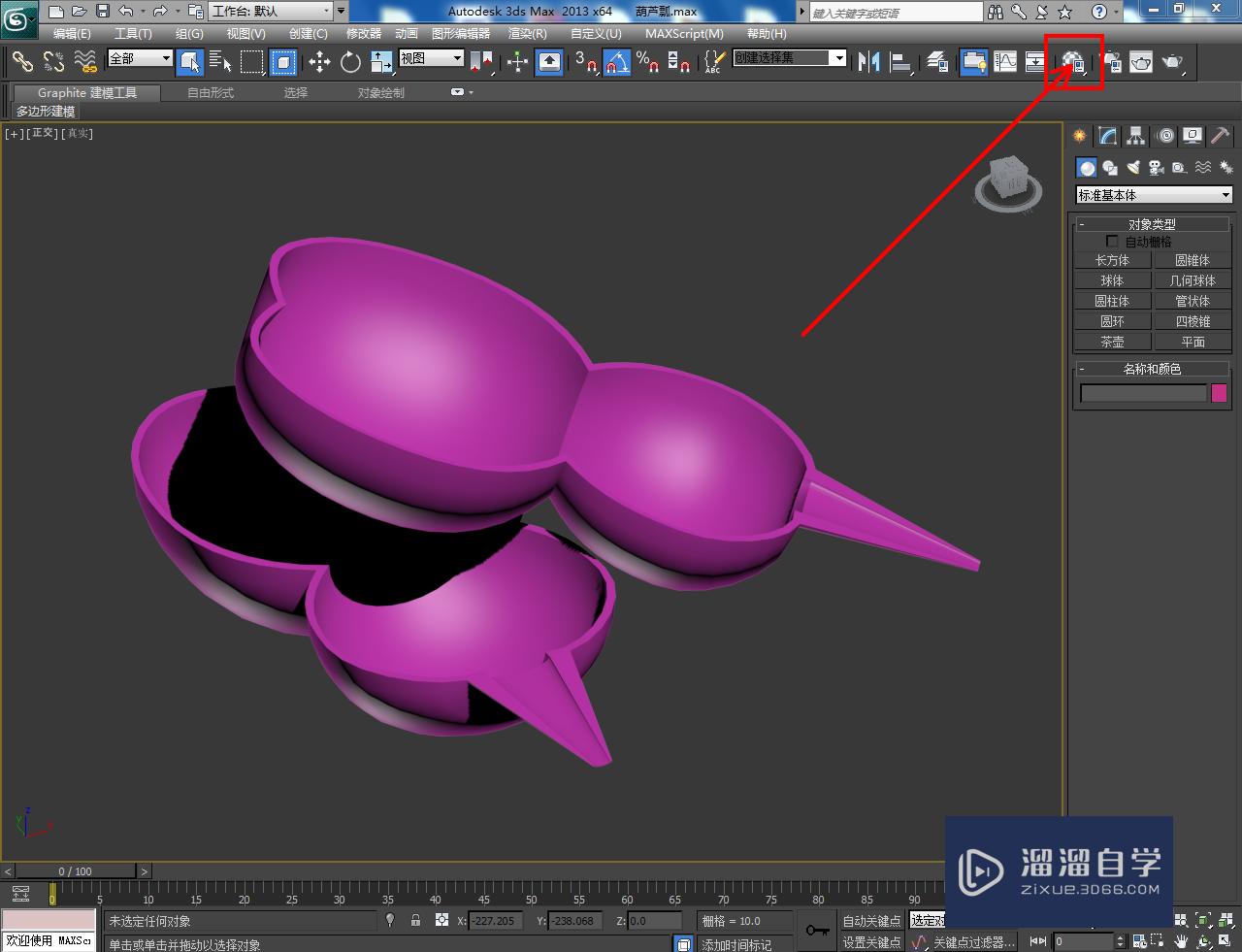
Task: Click the Save file icon in title bar
Action: 102,12
